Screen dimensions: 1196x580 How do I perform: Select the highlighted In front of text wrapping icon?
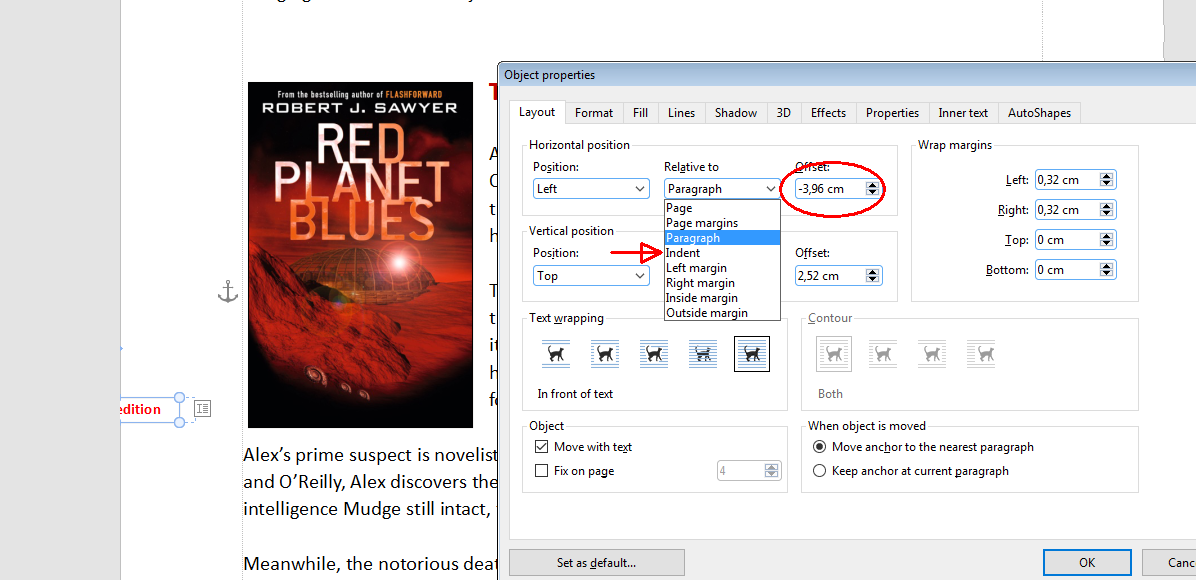click(x=751, y=354)
